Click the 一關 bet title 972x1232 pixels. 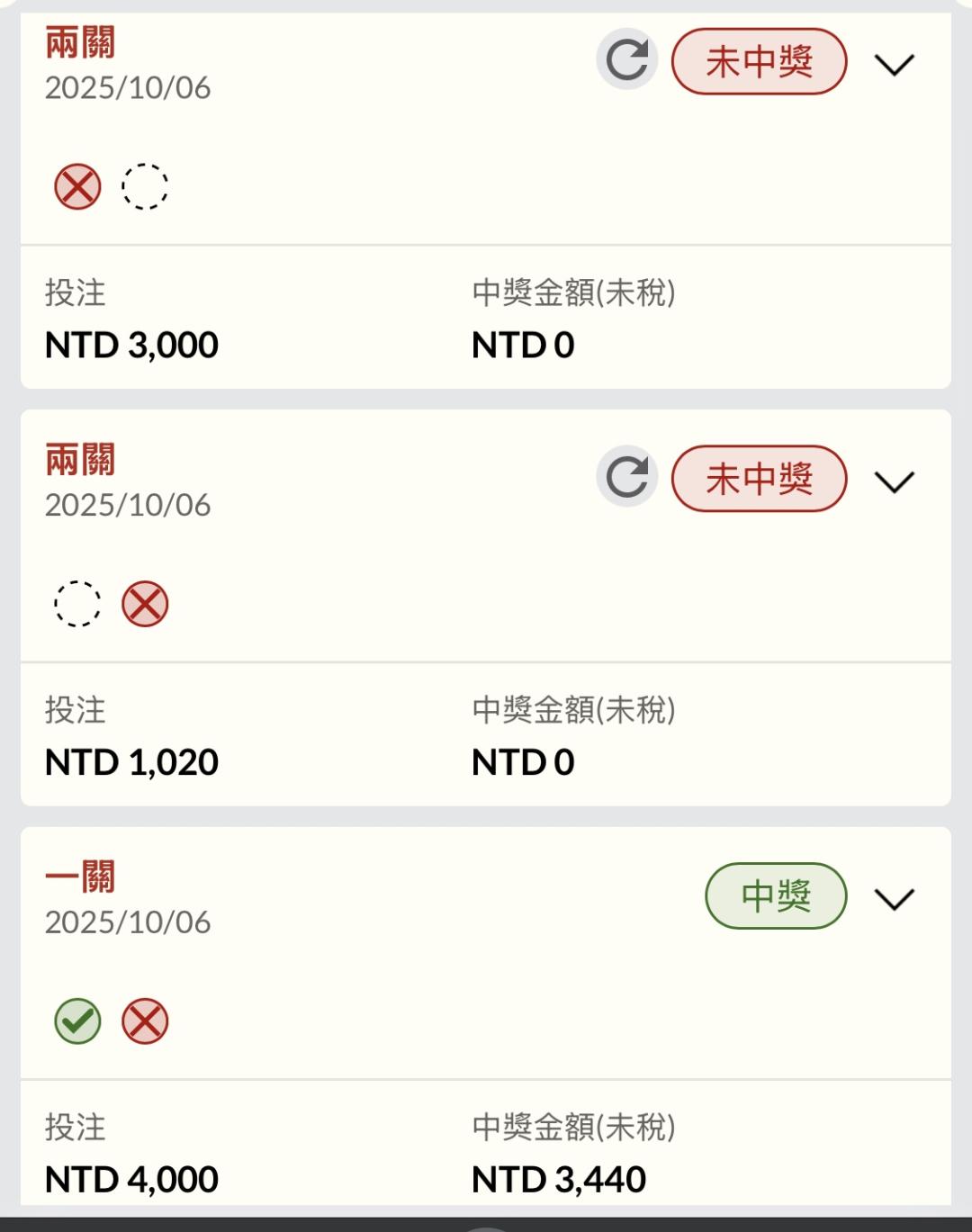[80, 877]
